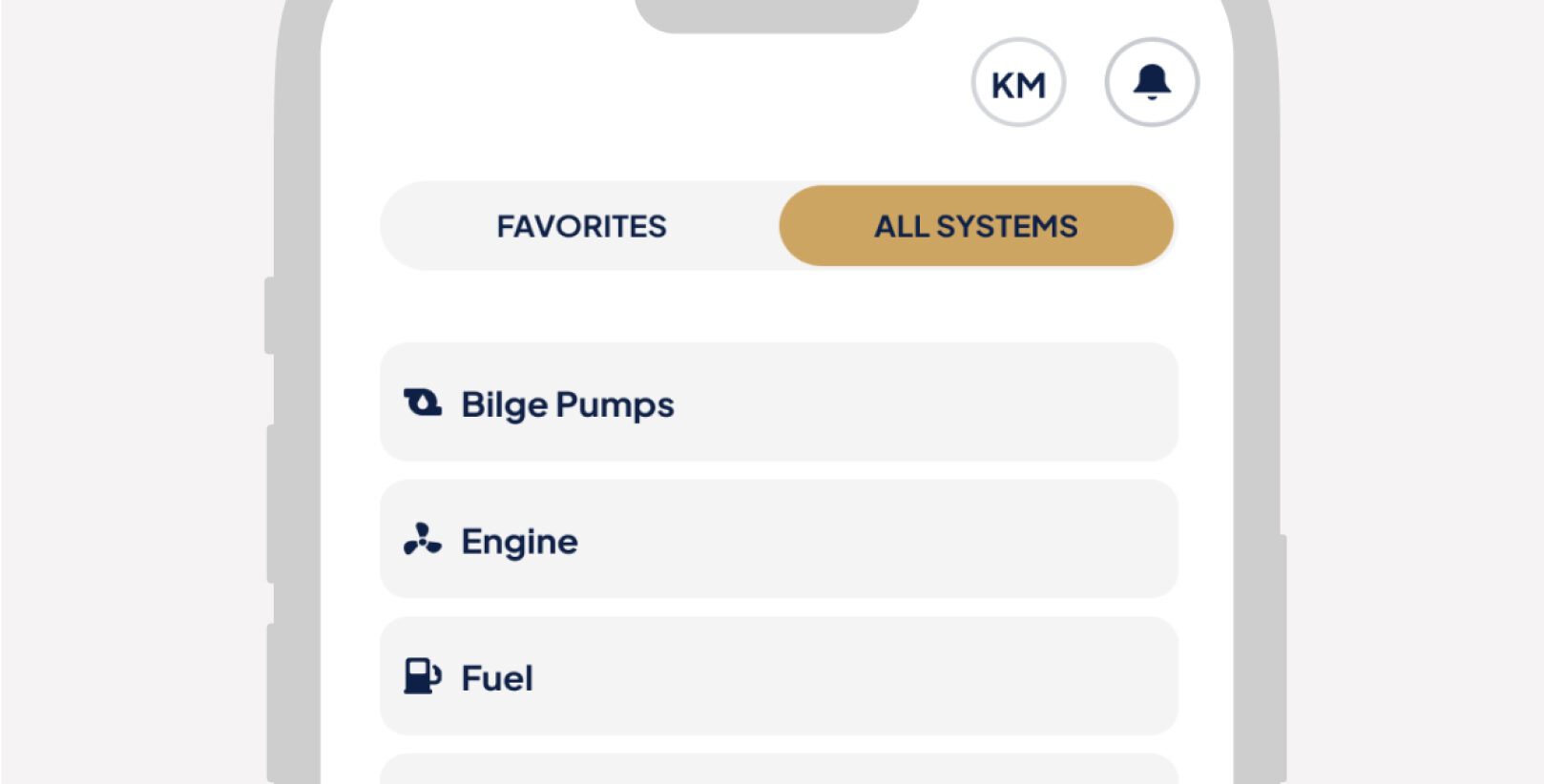Click the bilge pump icon
The width and height of the screenshot is (1544, 784).
coord(422,403)
